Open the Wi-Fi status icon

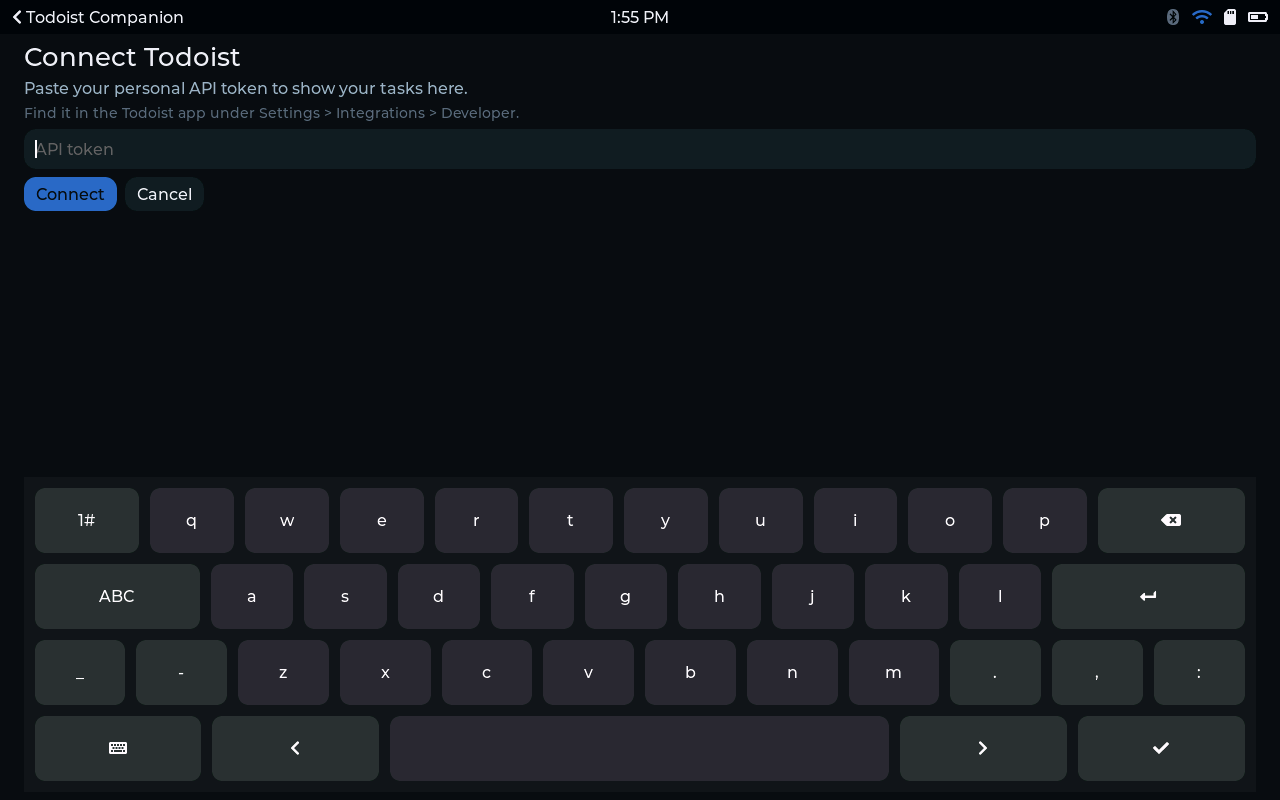(x=1202, y=17)
